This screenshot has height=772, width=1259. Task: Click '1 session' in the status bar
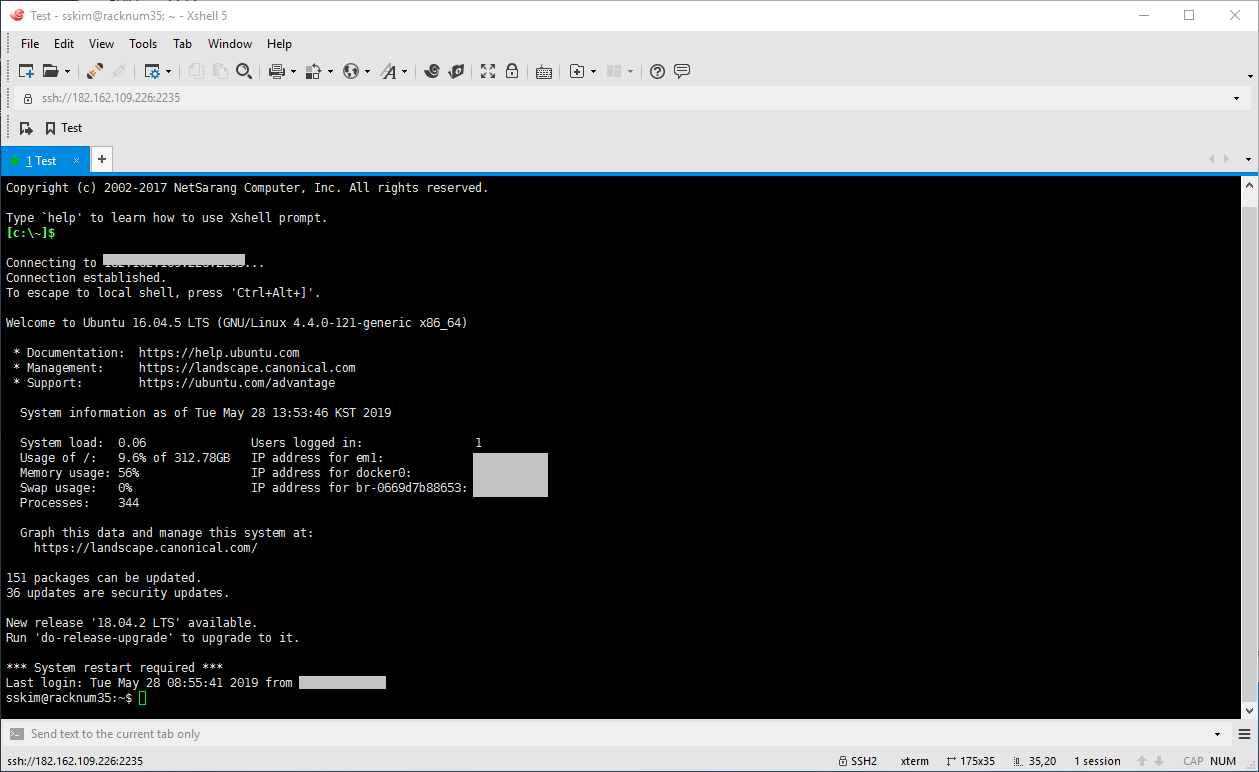coord(1097,761)
